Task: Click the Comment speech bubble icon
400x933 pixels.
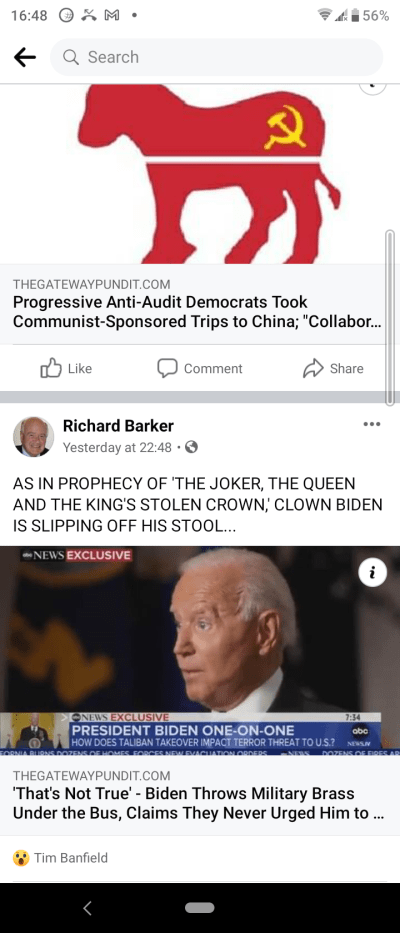Action: coord(167,368)
